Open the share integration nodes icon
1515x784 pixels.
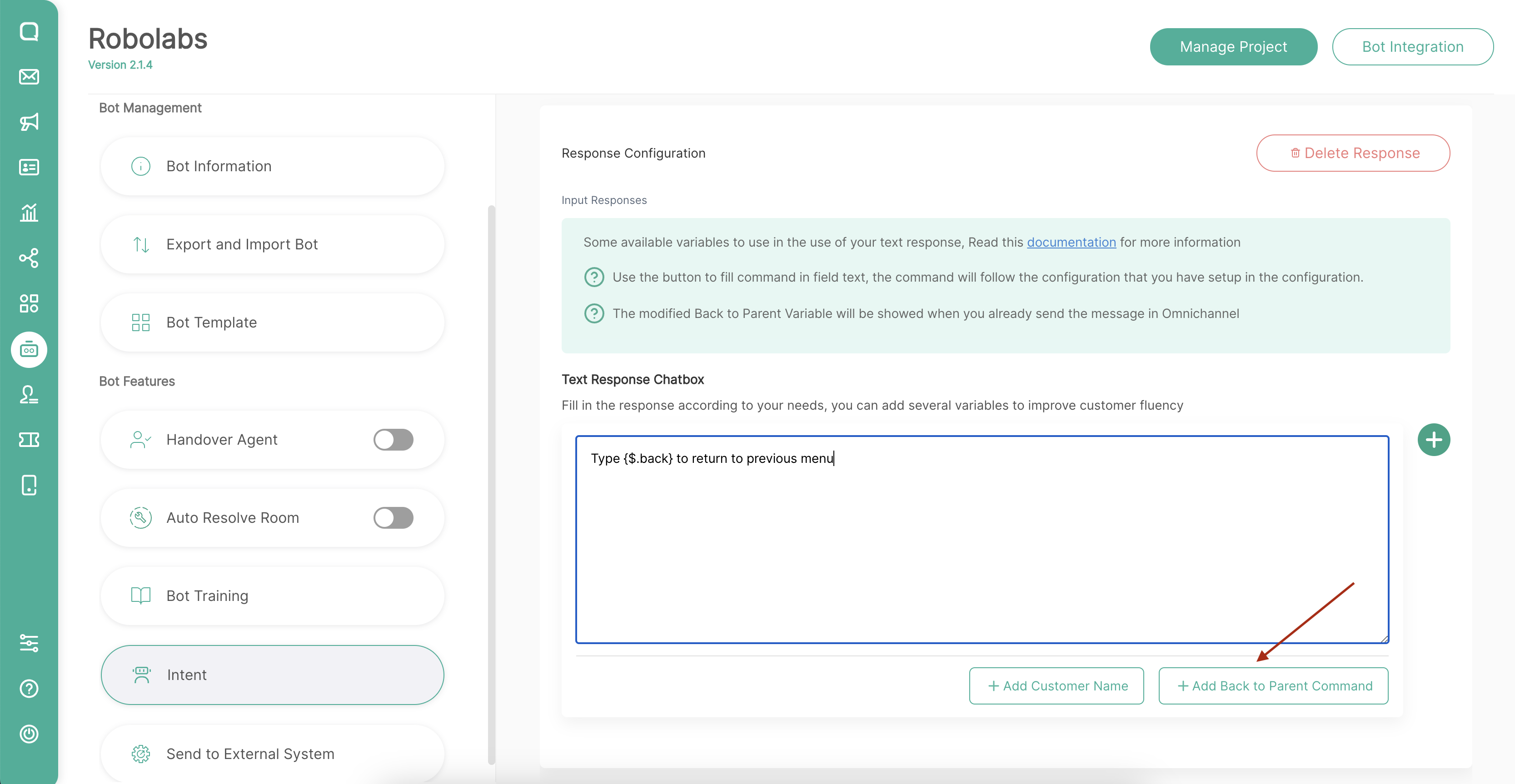tap(29, 258)
